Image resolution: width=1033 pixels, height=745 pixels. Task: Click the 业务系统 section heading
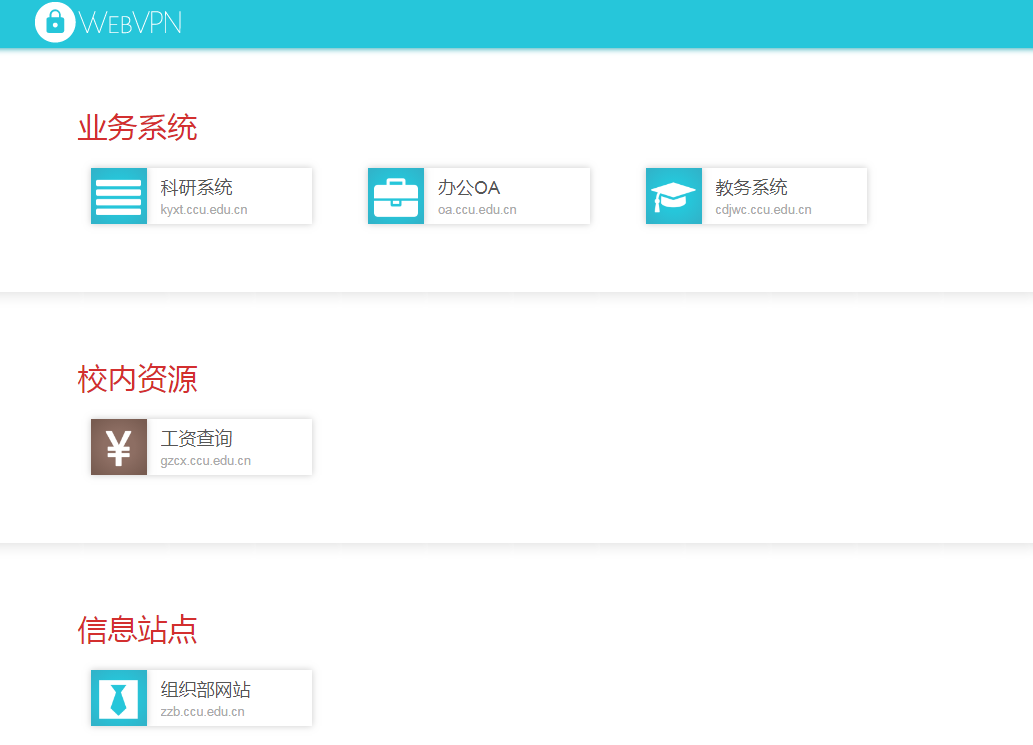pyautogui.click(x=137, y=128)
